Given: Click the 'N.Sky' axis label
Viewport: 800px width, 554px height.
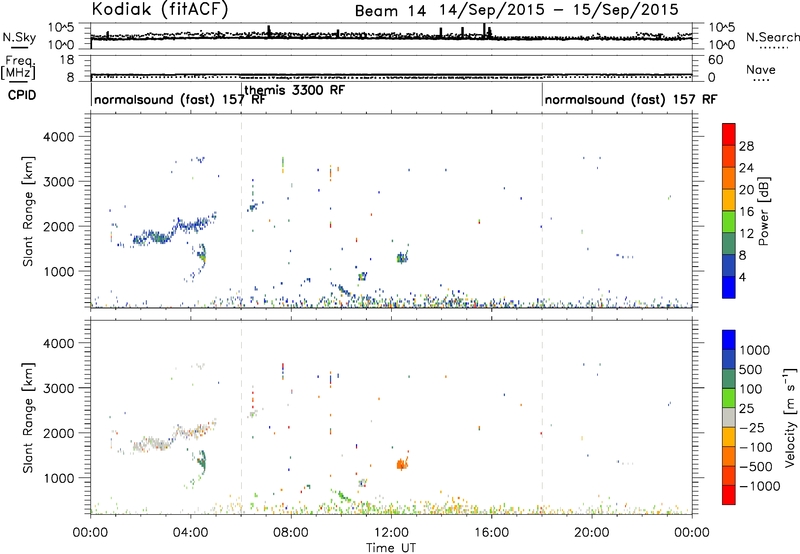Looking at the screenshot, I should (x=19, y=37).
